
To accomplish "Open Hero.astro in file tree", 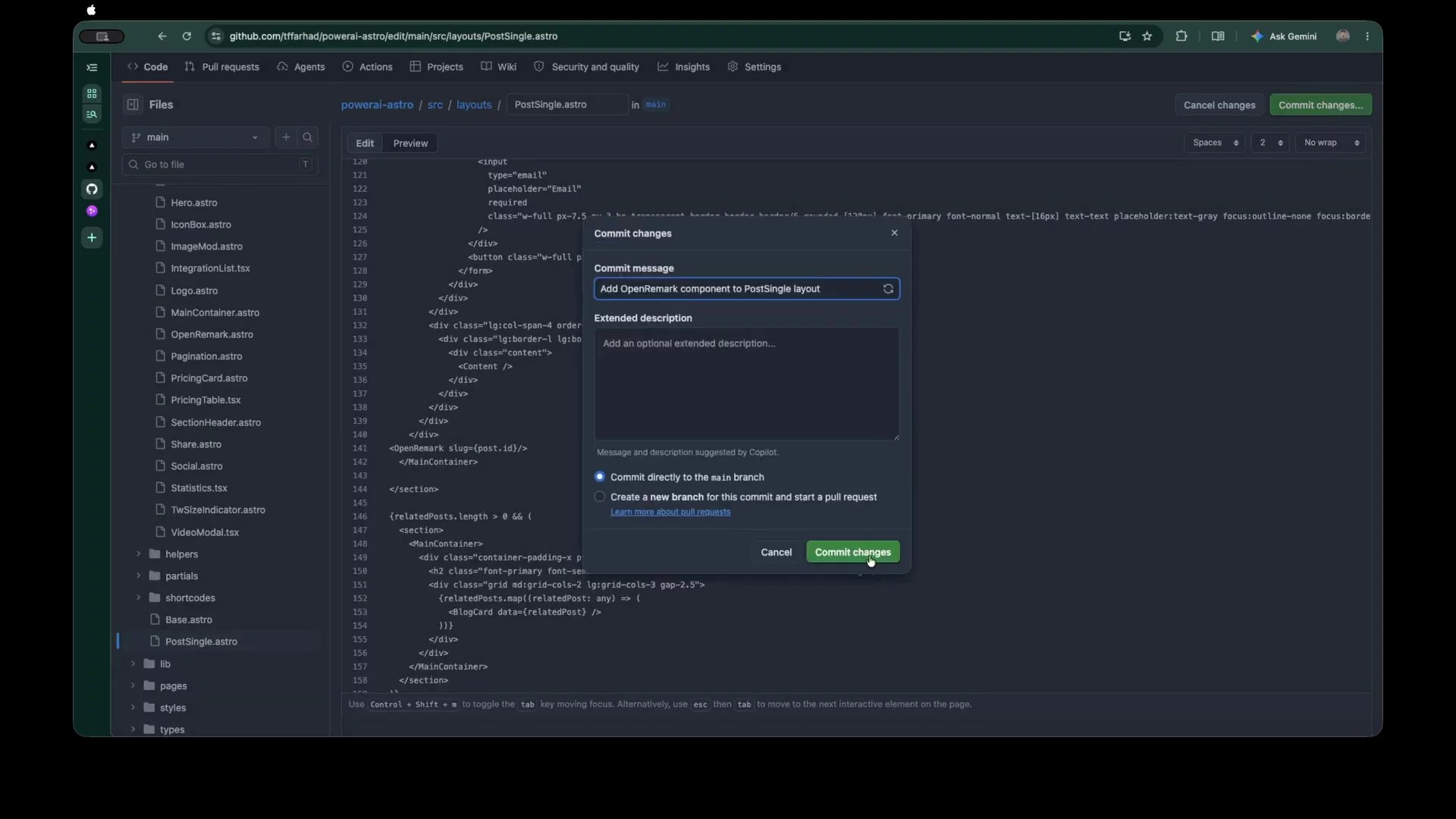I will point(193,202).
